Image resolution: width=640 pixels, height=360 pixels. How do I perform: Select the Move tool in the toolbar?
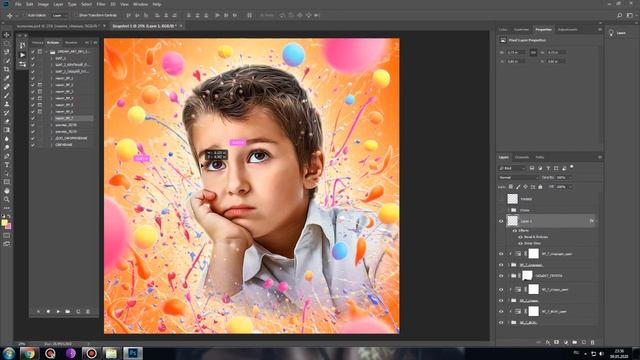tap(7, 35)
